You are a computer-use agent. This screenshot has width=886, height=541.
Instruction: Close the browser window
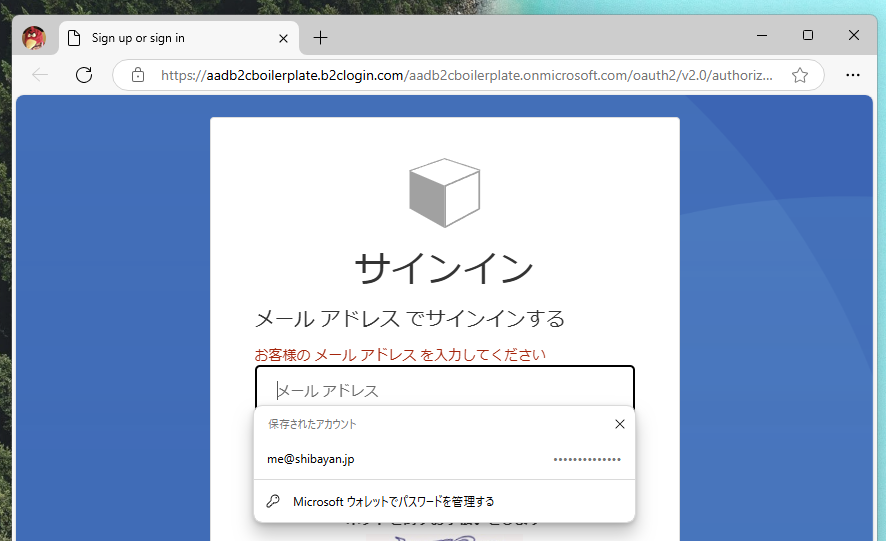coord(854,35)
